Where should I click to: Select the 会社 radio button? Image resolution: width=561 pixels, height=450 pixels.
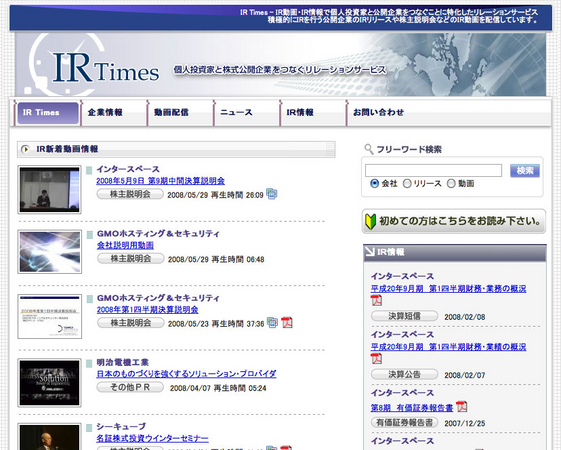[374, 184]
